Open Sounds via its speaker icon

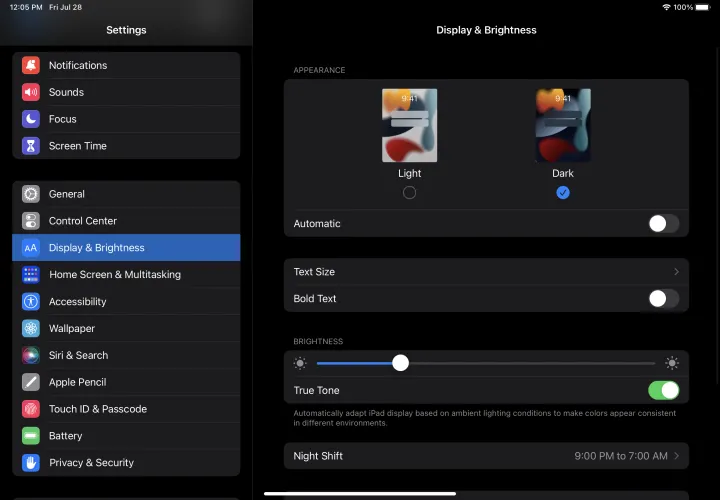(31, 92)
